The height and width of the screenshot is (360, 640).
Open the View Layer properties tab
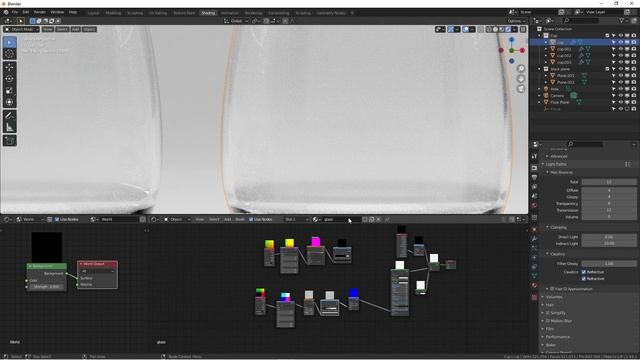pyautogui.click(x=534, y=187)
